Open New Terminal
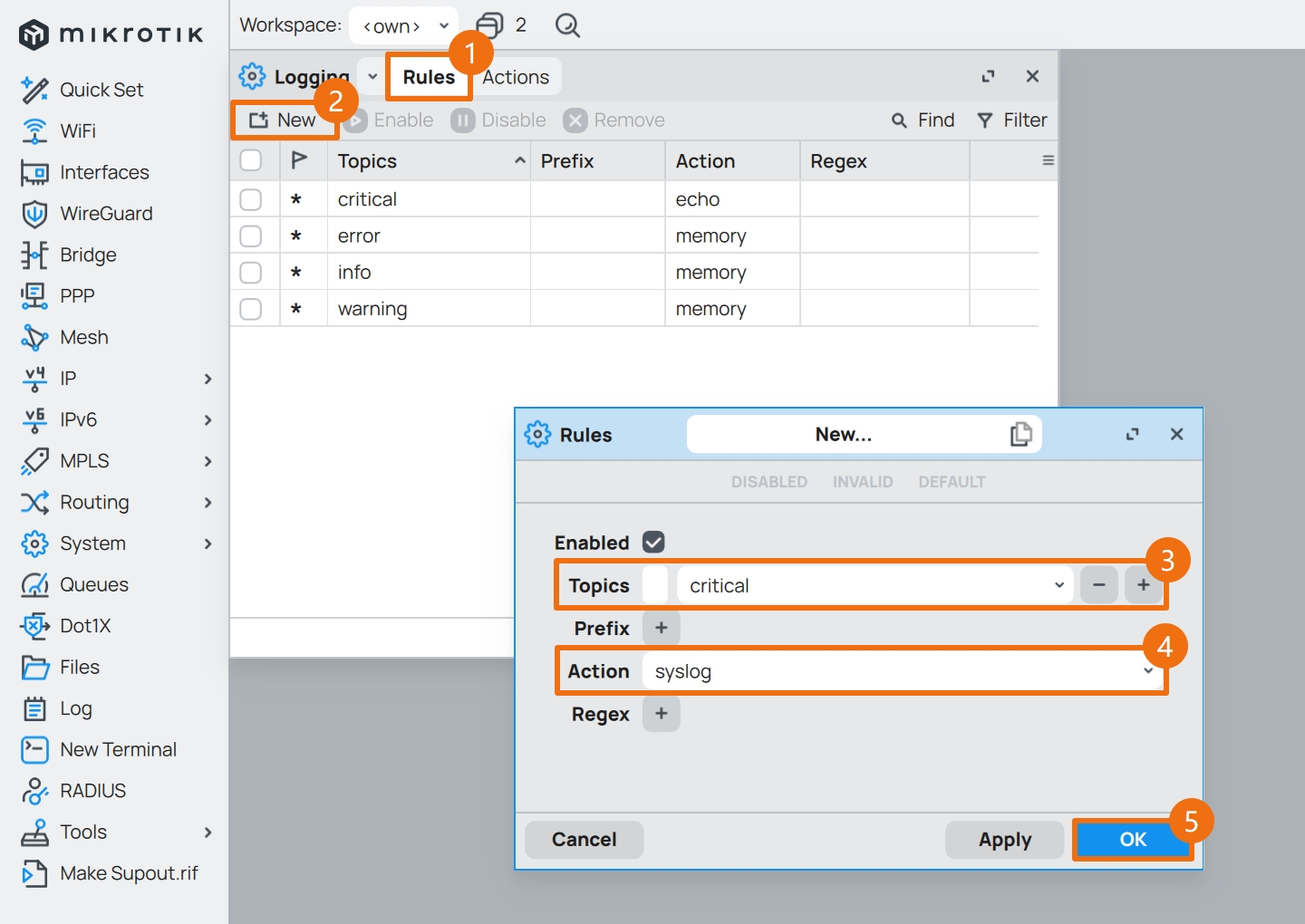Viewport: 1305px width, 924px height. tap(118, 749)
